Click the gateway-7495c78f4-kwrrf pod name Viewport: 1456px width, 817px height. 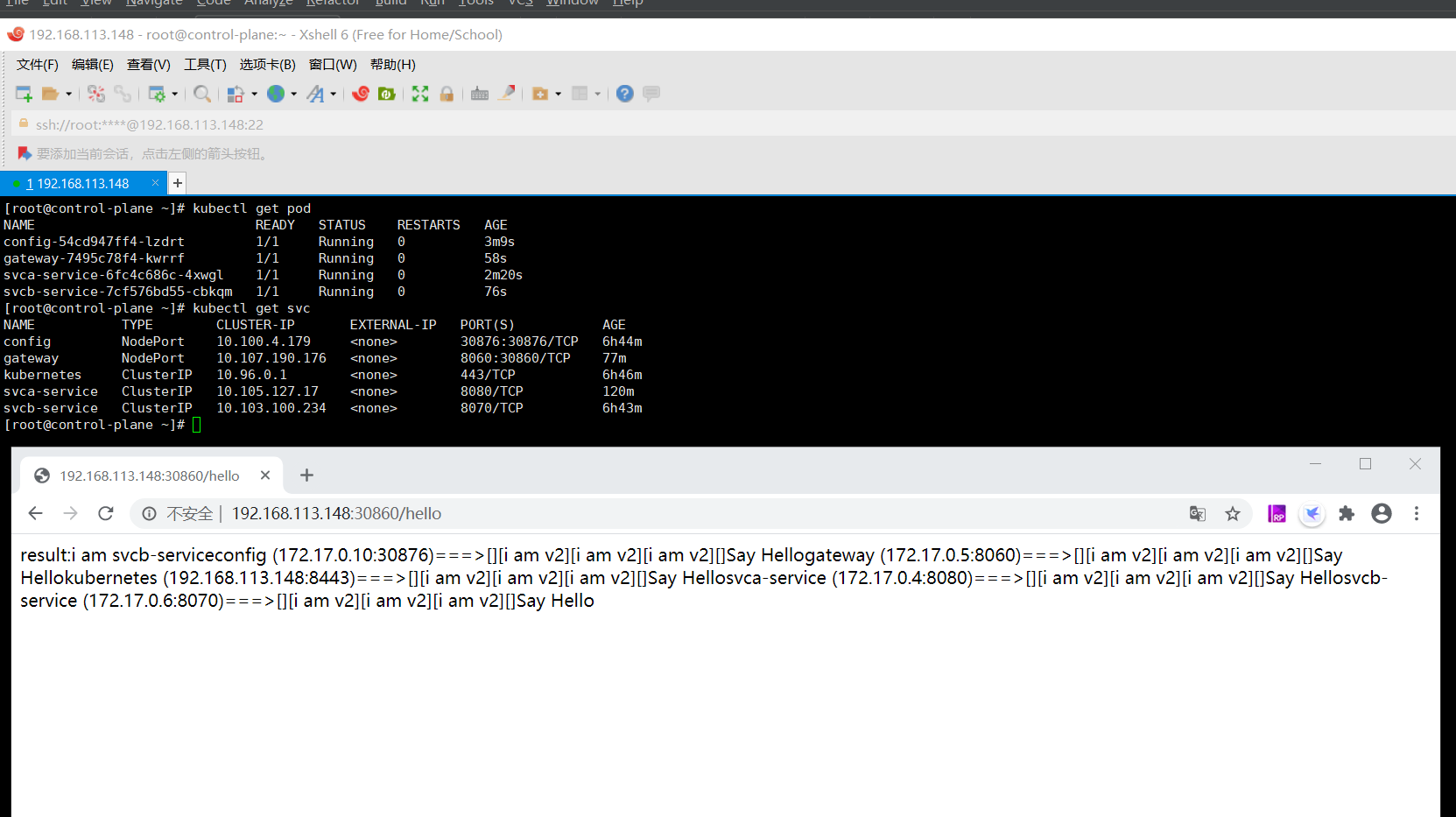point(94,258)
